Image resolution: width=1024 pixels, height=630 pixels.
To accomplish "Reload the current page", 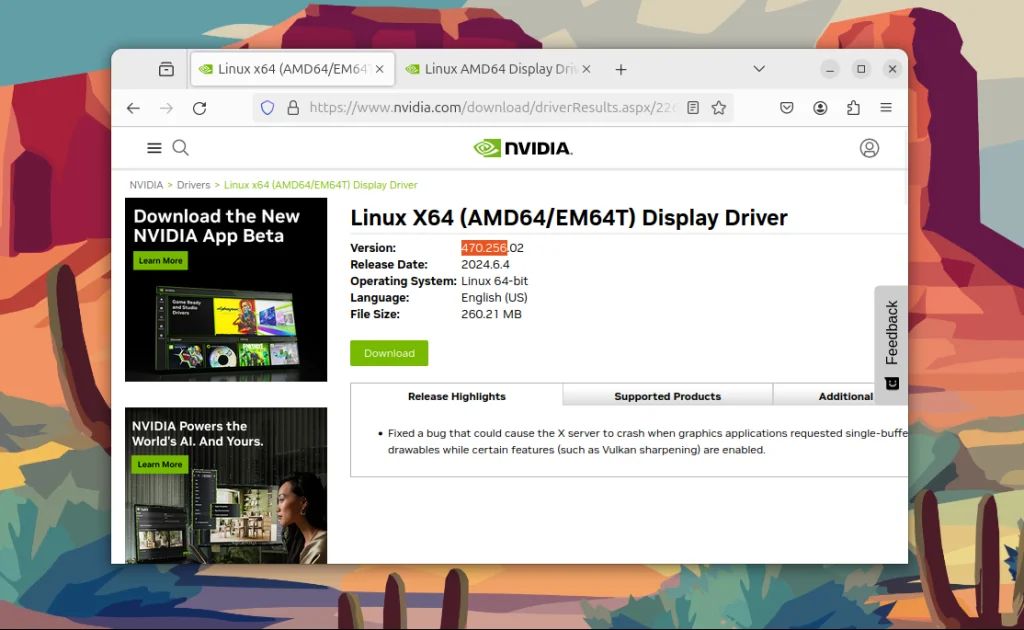I will pos(200,108).
